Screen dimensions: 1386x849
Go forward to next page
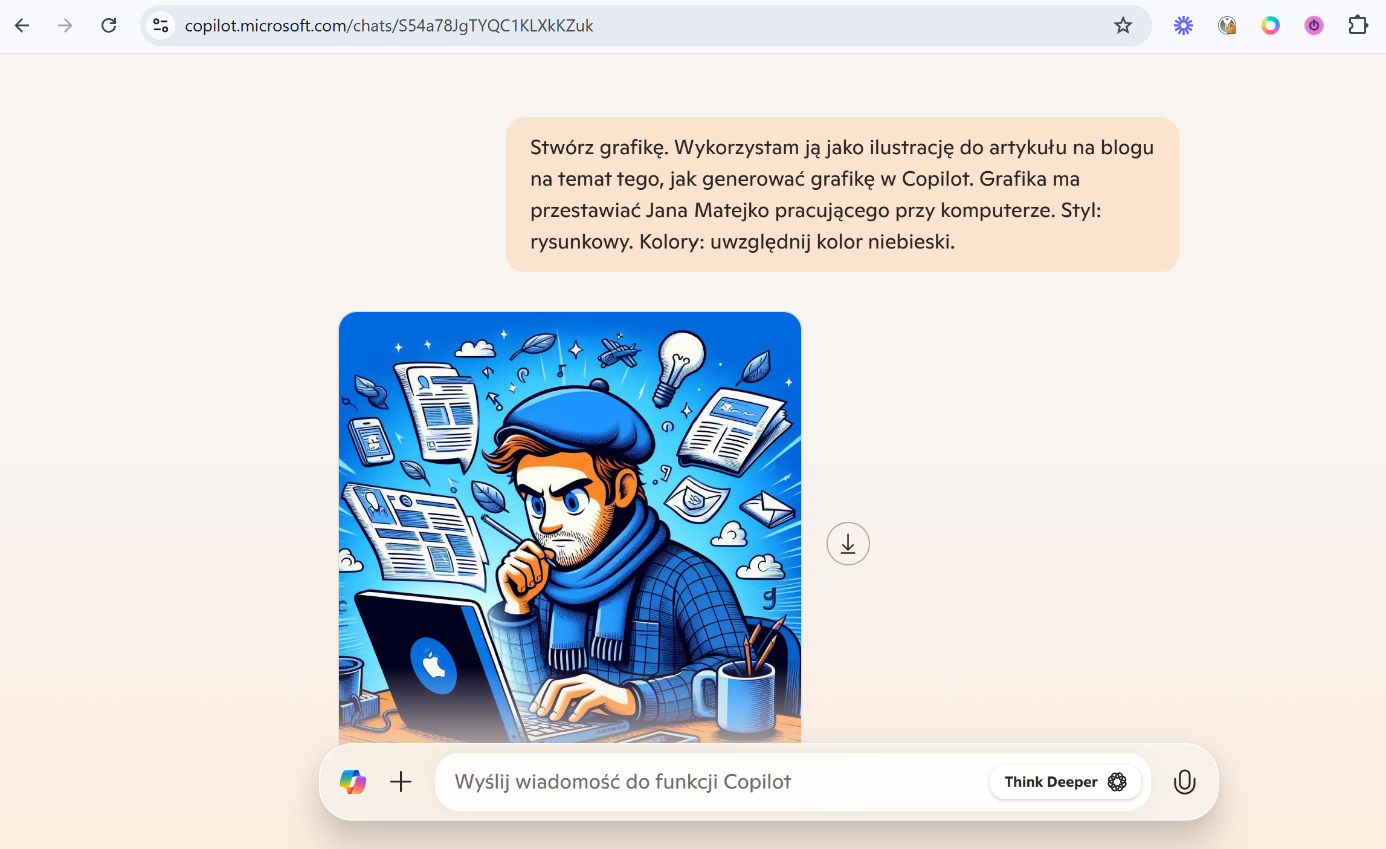65,26
